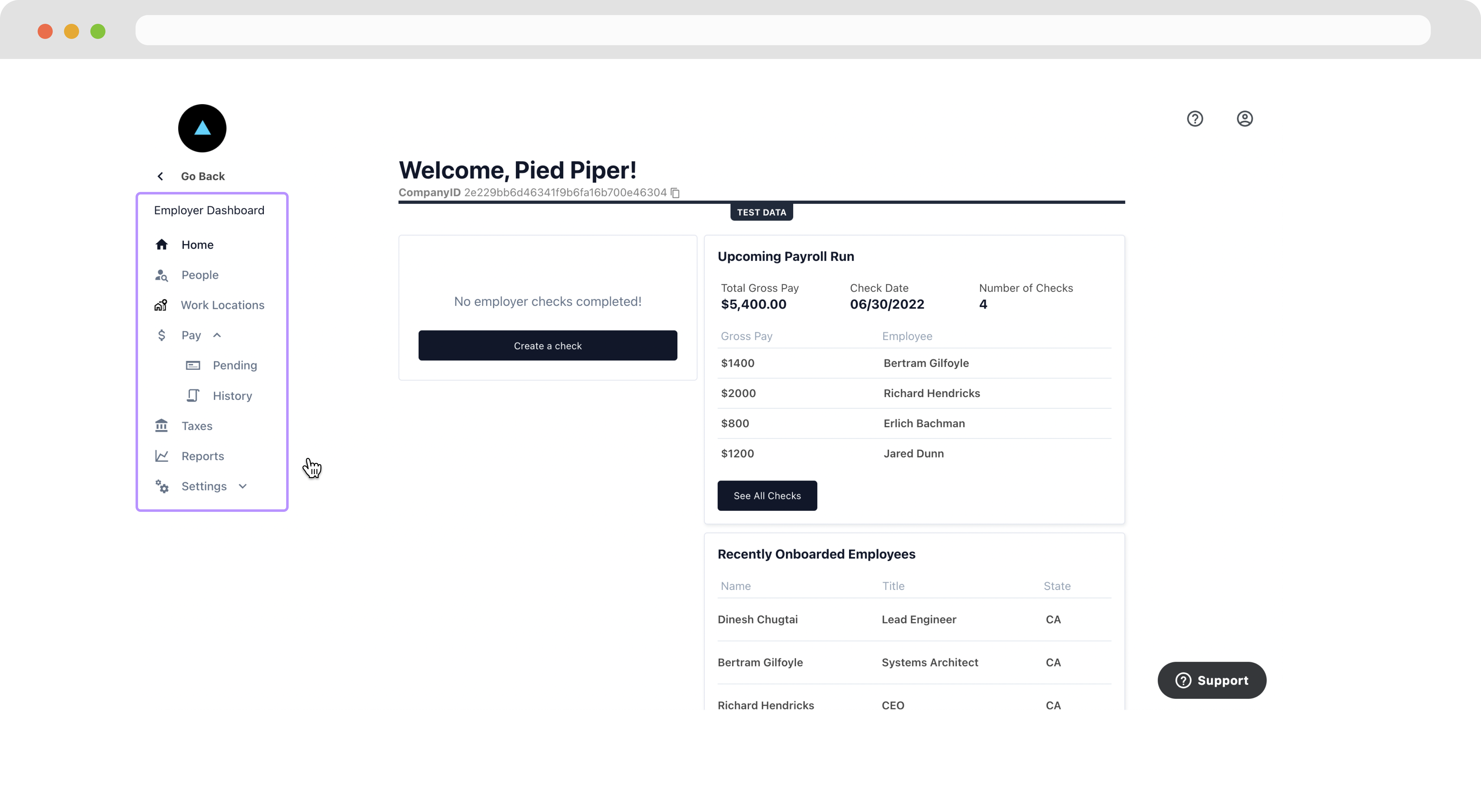Viewport: 1481px width, 812px height.
Task: Copy the CompanyID to clipboard
Action: pyautogui.click(x=676, y=193)
